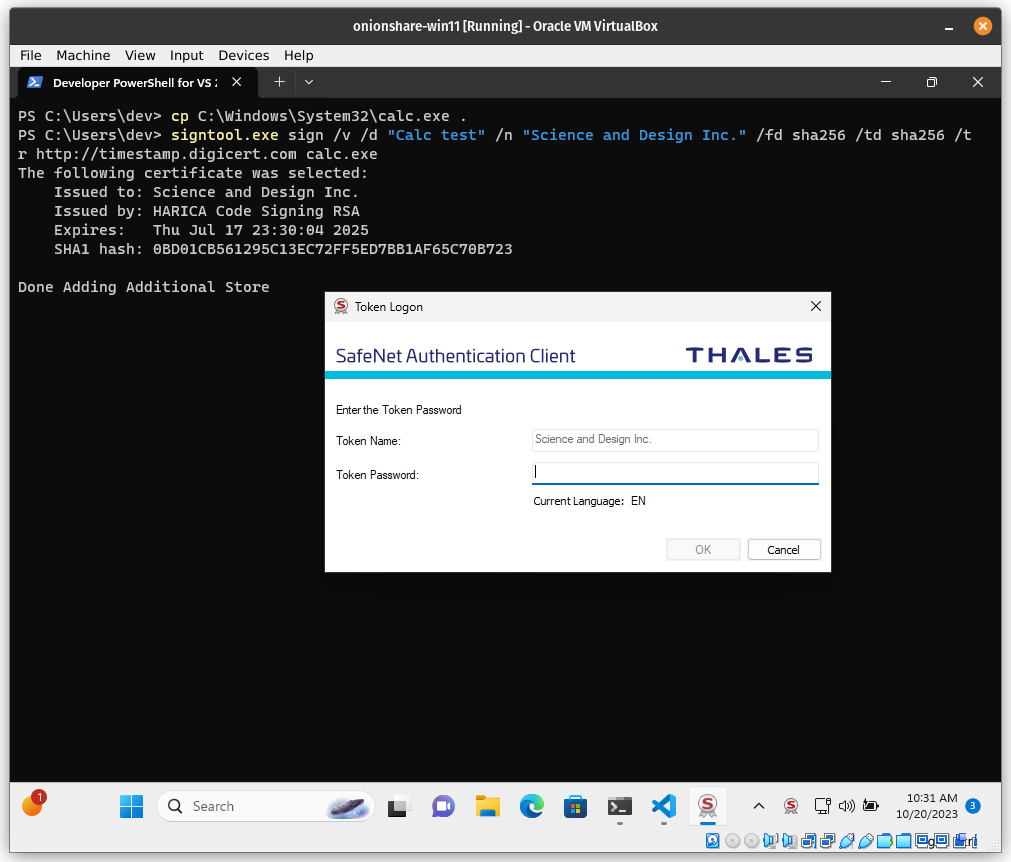Open File Explorer from the taskbar

click(x=487, y=807)
